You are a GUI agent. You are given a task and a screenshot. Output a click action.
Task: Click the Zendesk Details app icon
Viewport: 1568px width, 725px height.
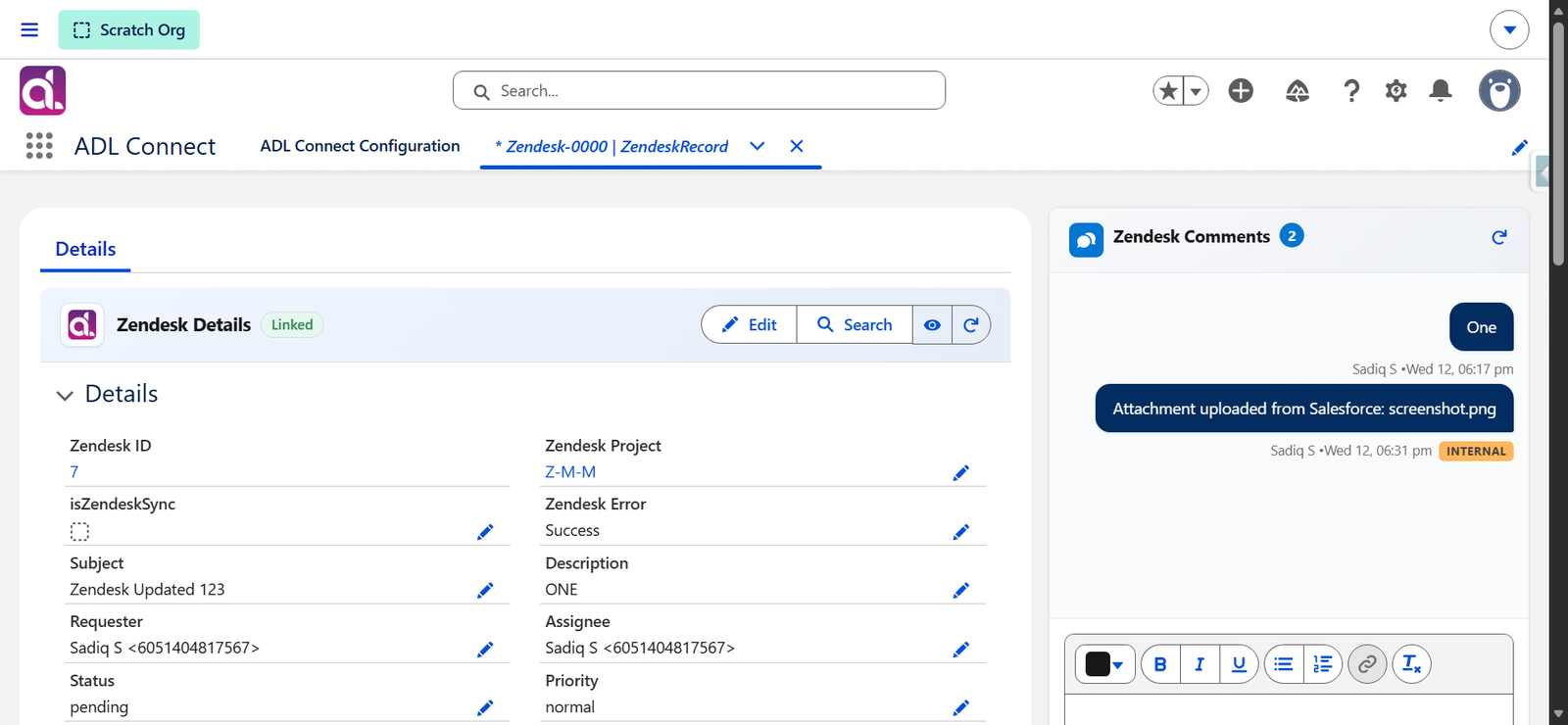click(82, 324)
